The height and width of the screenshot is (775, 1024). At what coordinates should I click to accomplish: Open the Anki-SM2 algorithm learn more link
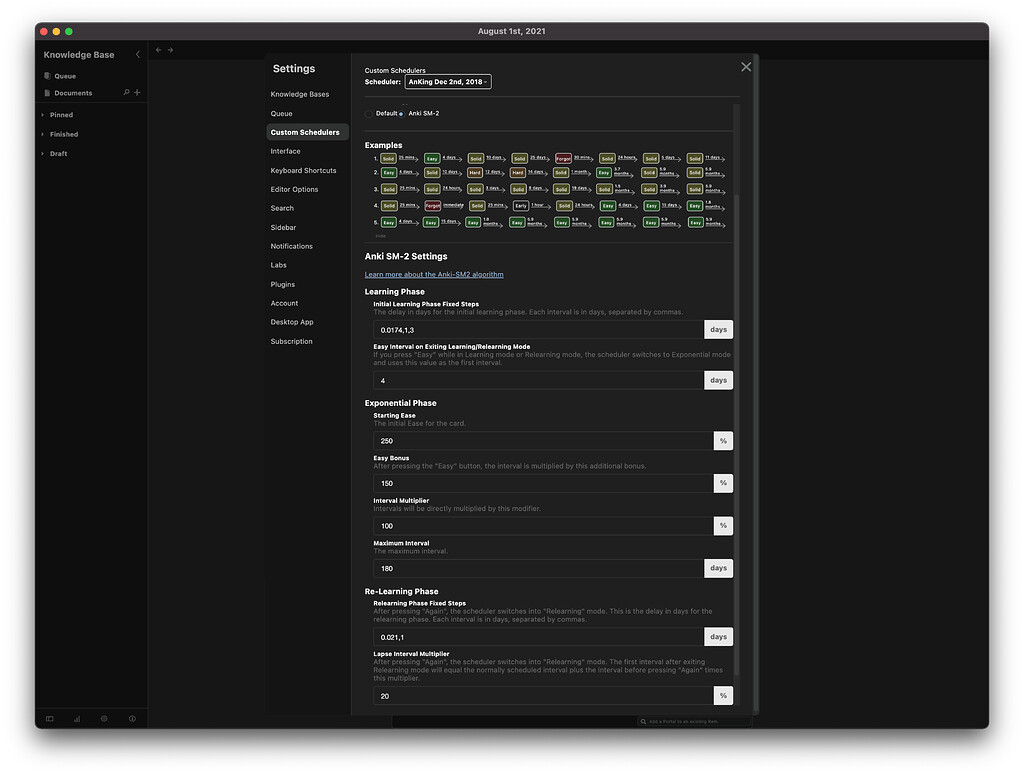pos(436,273)
